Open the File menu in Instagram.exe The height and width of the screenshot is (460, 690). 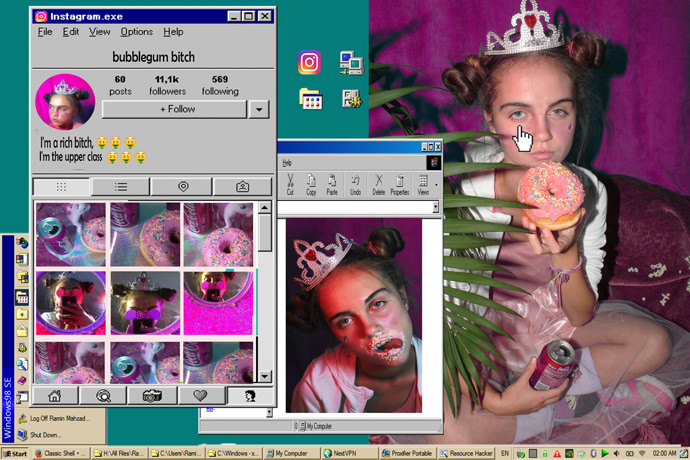(45, 32)
